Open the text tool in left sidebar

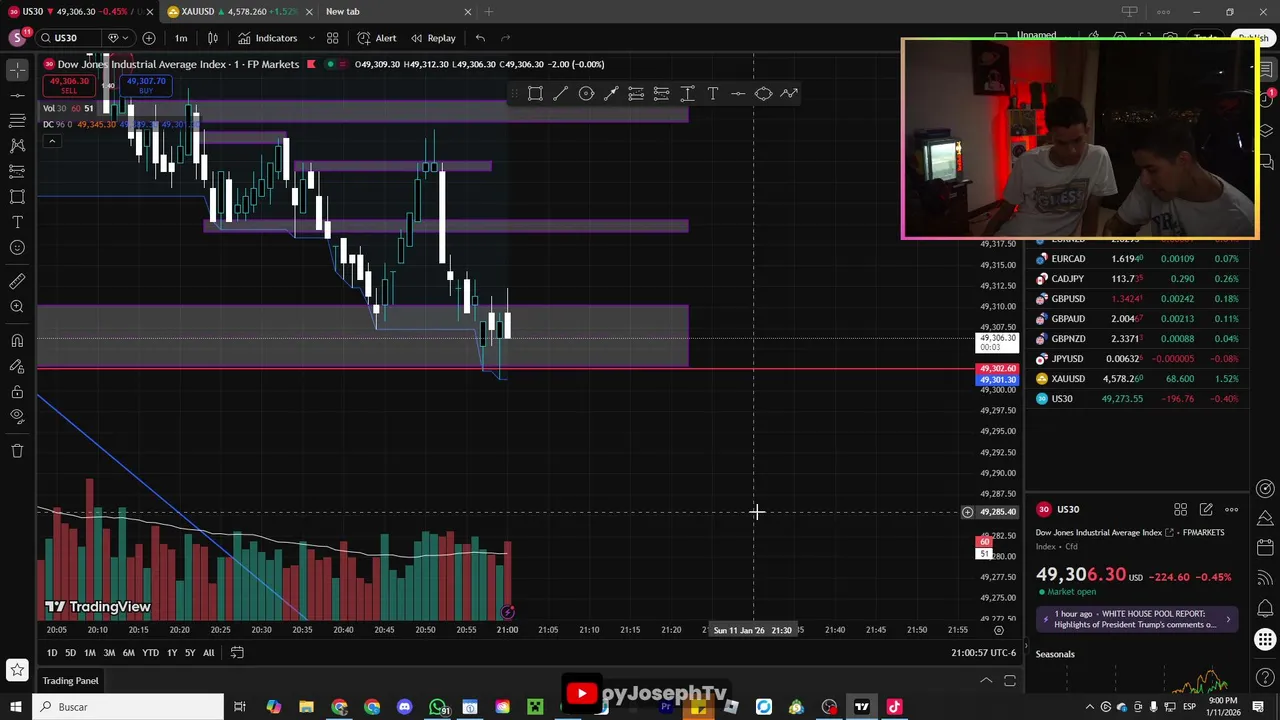point(17,222)
